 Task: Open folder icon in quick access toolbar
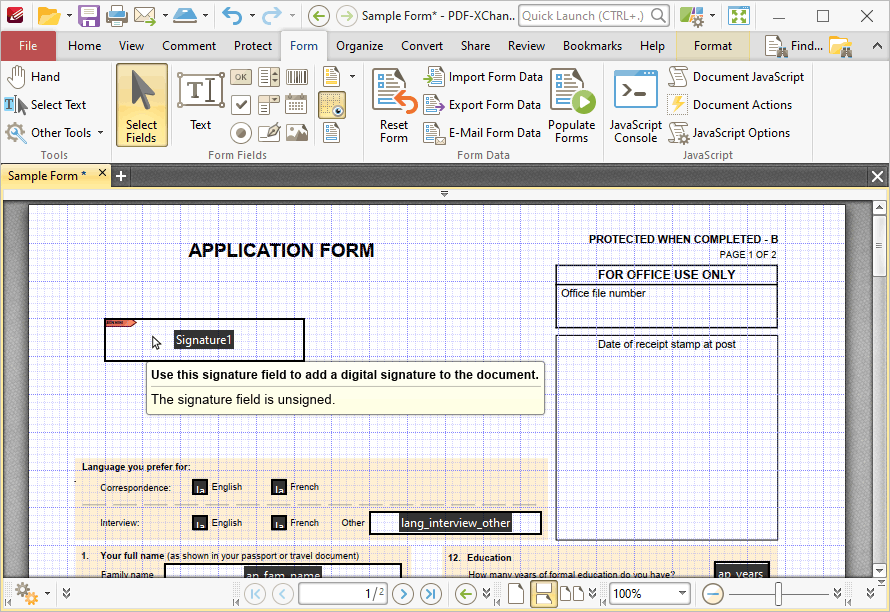click(49, 16)
